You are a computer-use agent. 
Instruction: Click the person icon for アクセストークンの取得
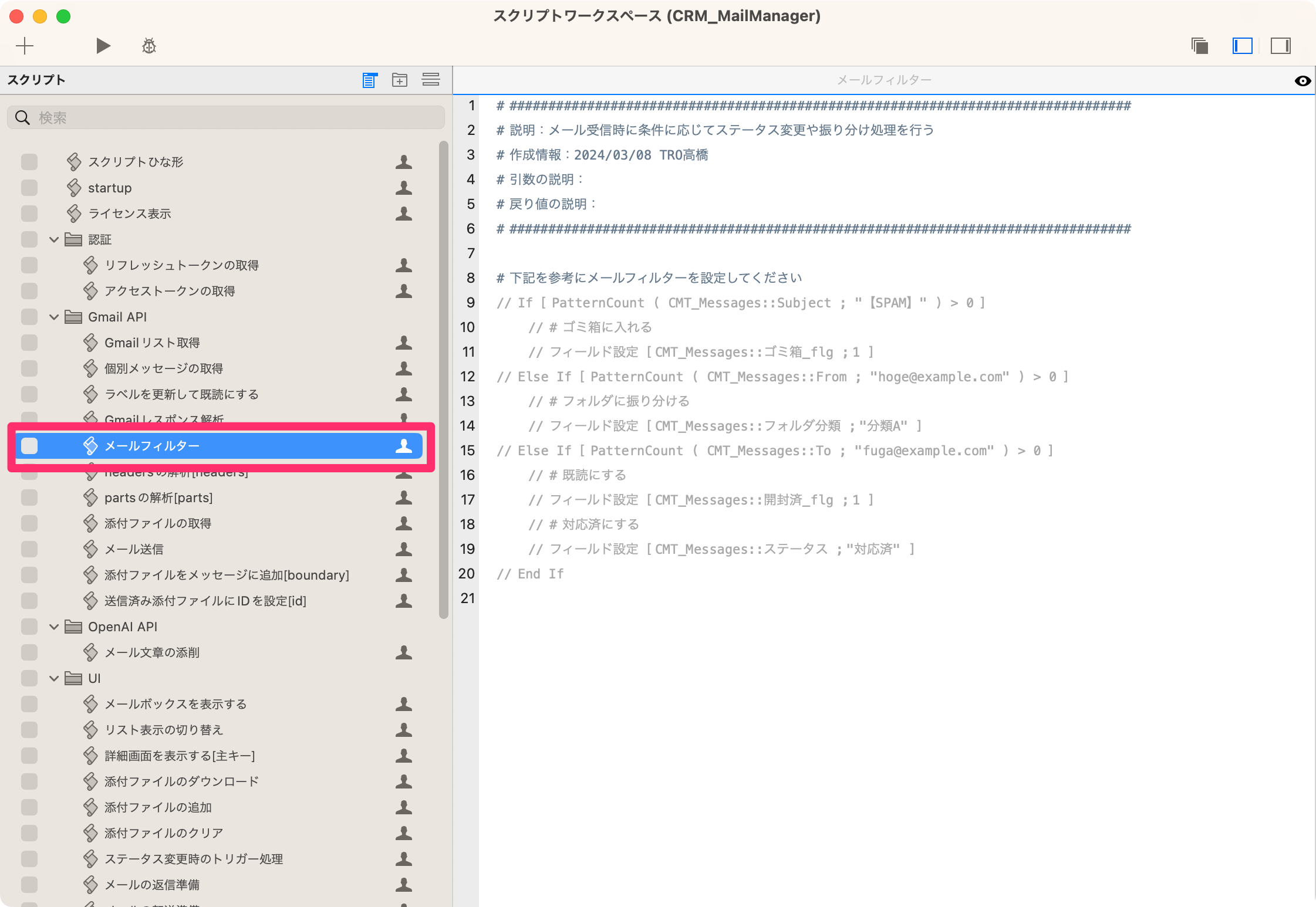[x=404, y=291]
